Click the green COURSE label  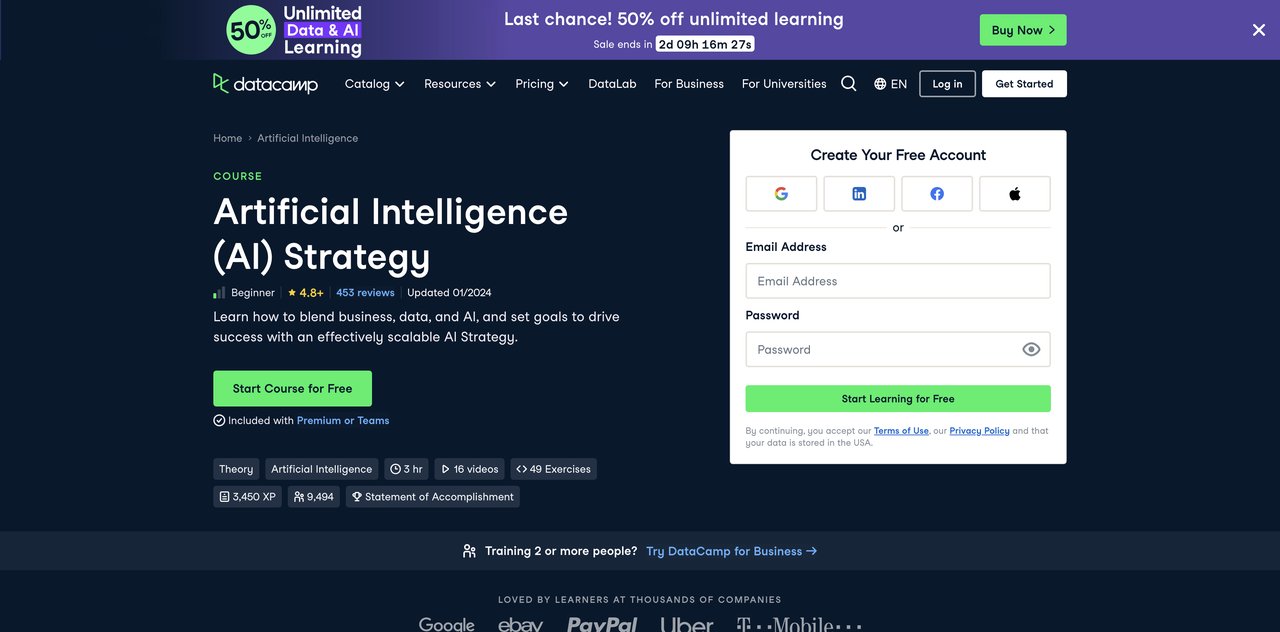point(238,176)
